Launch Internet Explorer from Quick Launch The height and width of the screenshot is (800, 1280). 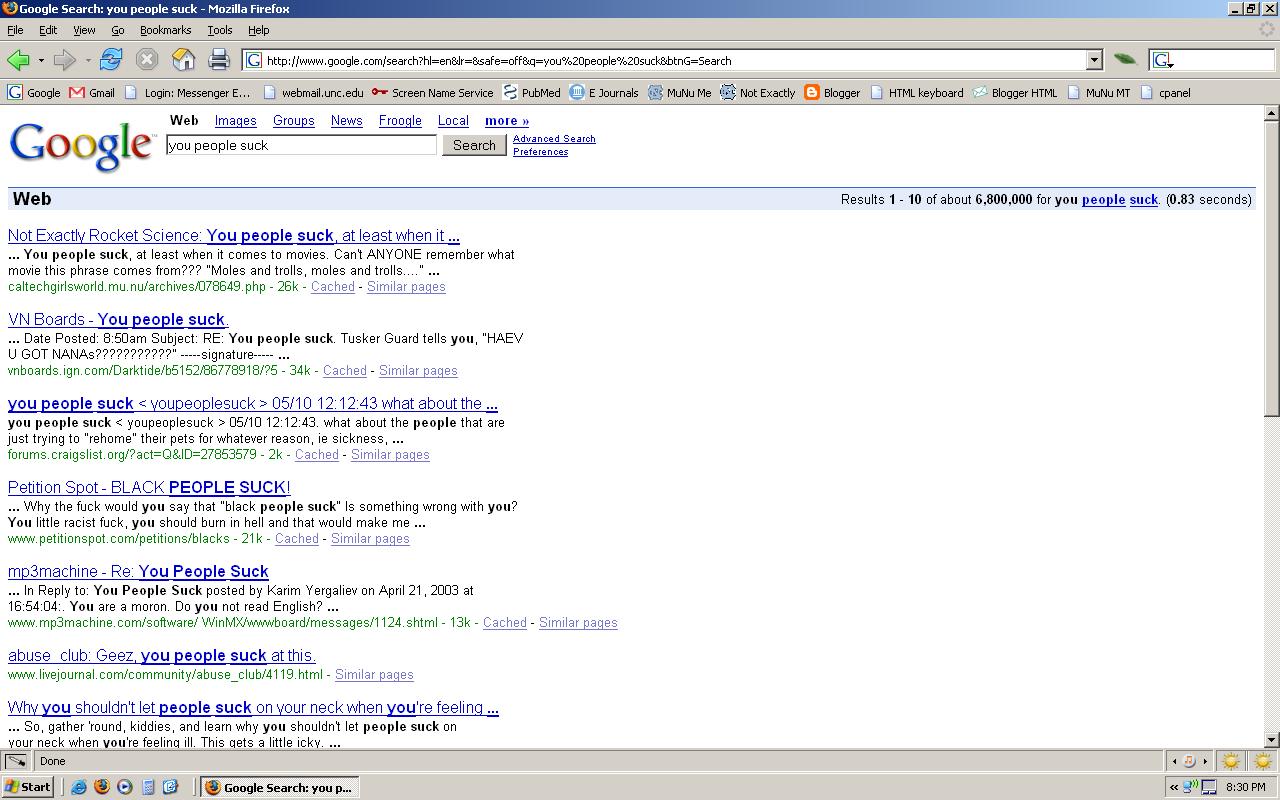tap(79, 787)
